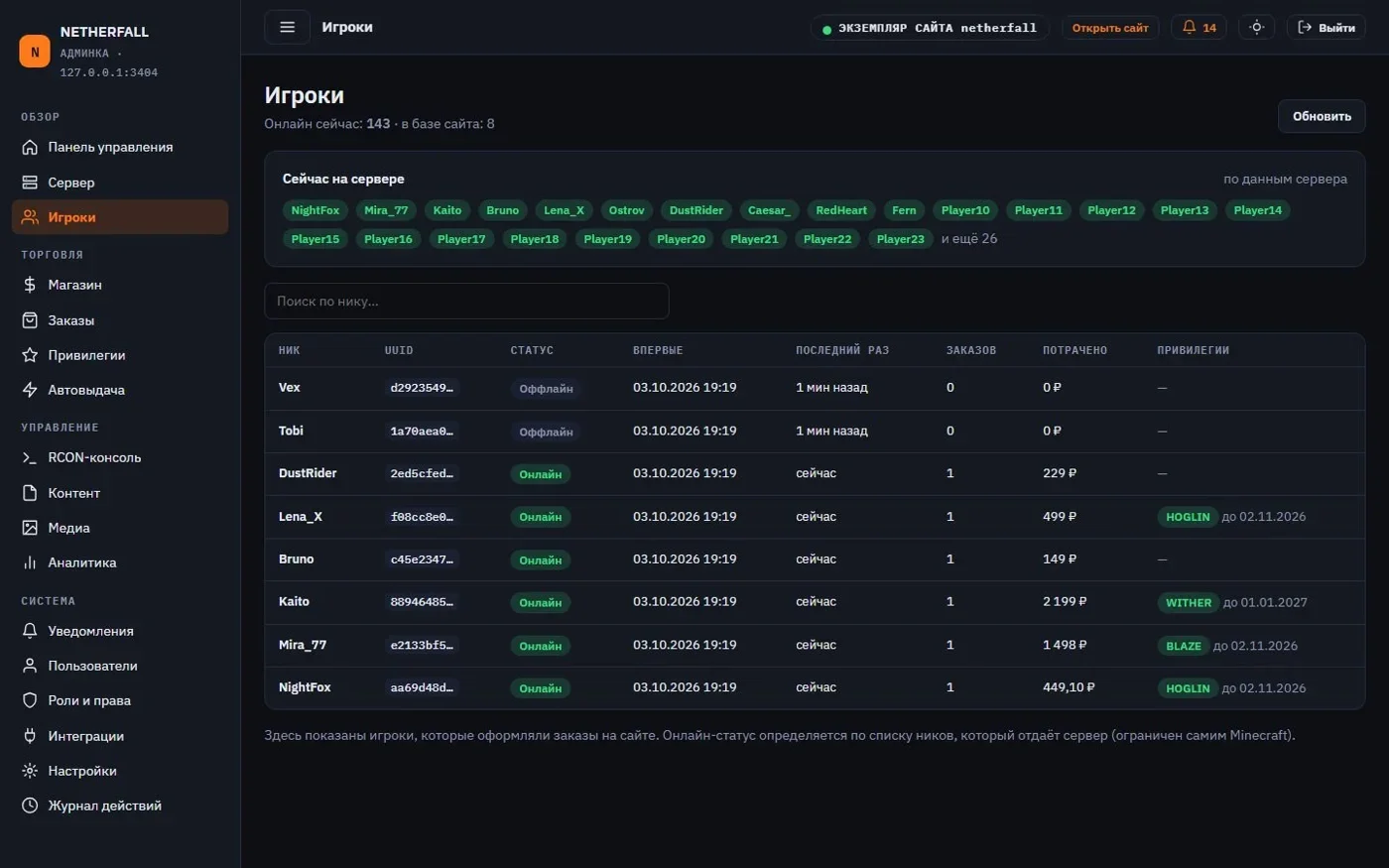Open the Автовыдача lightning icon
Screen dimensions: 1389x868
30,390
